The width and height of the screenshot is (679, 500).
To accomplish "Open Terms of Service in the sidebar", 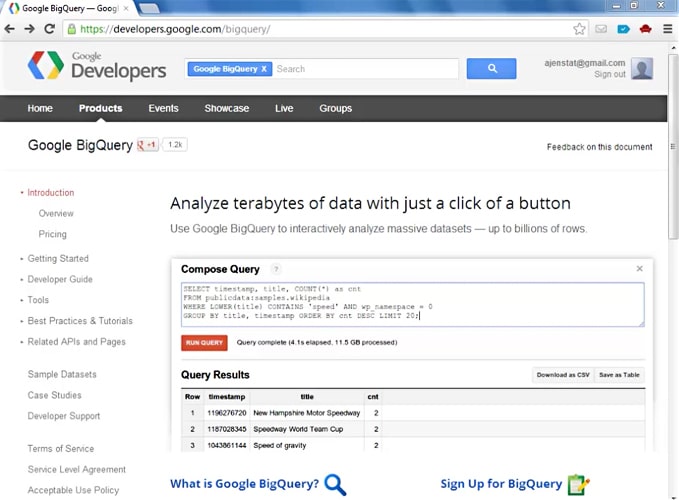I will [x=61, y=449].
